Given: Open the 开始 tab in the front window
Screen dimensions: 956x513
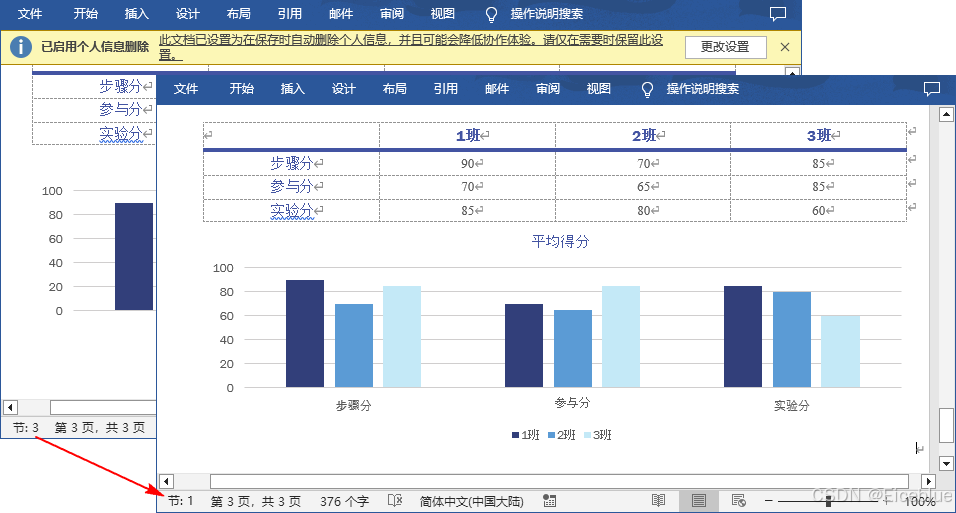Looking at the screenshot, I should 241,88.
